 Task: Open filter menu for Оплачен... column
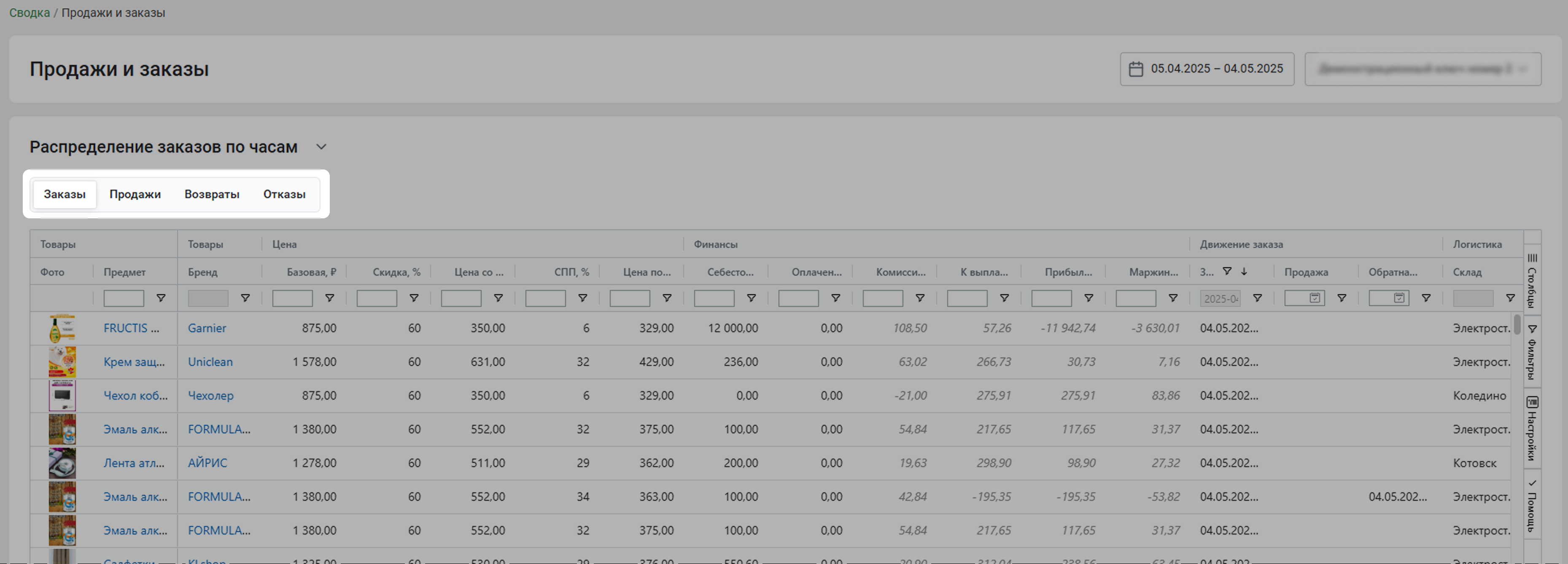(836, 298)
